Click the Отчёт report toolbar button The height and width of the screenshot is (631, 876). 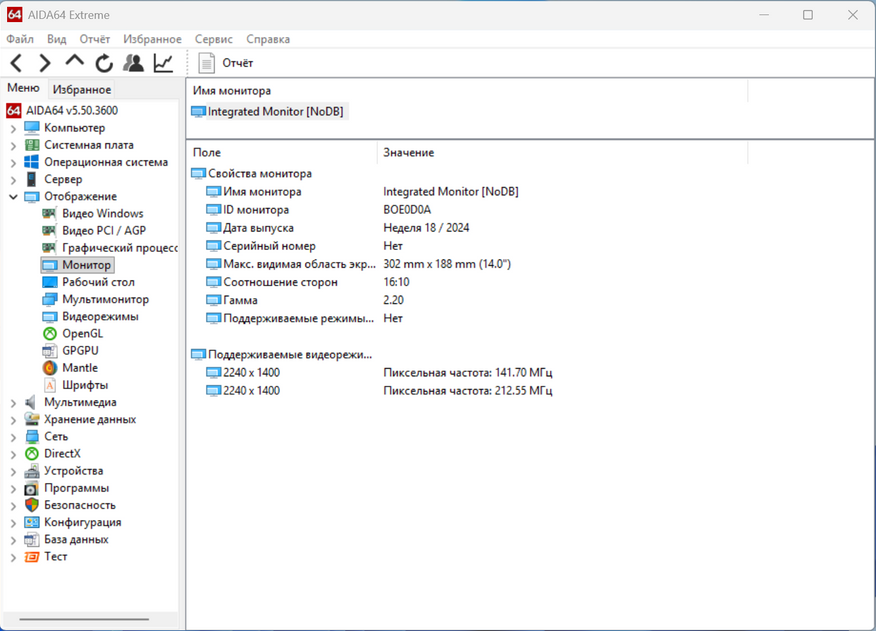tap(226, 63)
